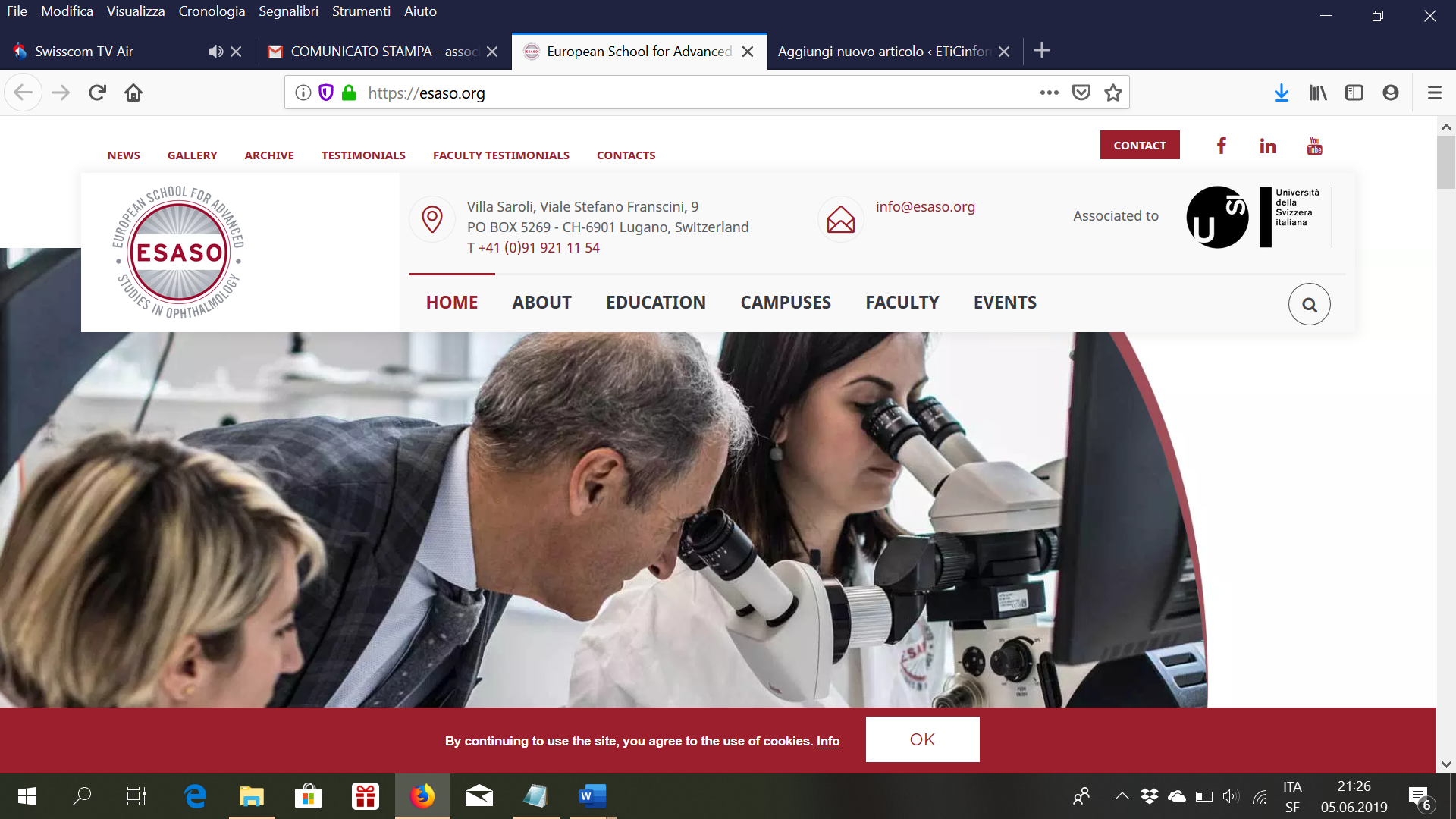Open the CONTACTS top link
This screenshot has height=819, width=1456.
tap(626, 155)
